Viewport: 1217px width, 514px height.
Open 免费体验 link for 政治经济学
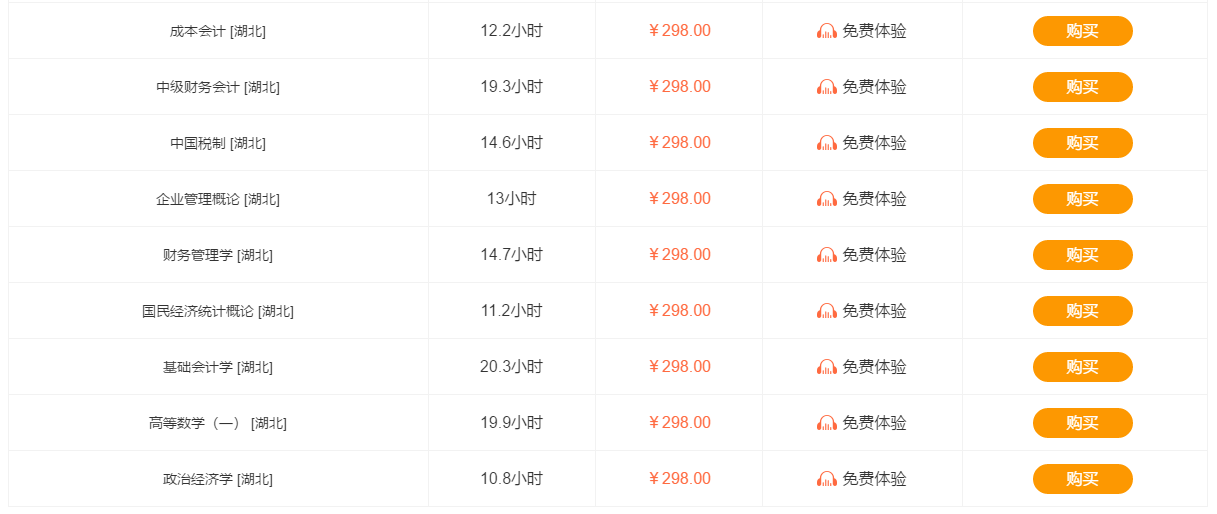click(874, 479)
